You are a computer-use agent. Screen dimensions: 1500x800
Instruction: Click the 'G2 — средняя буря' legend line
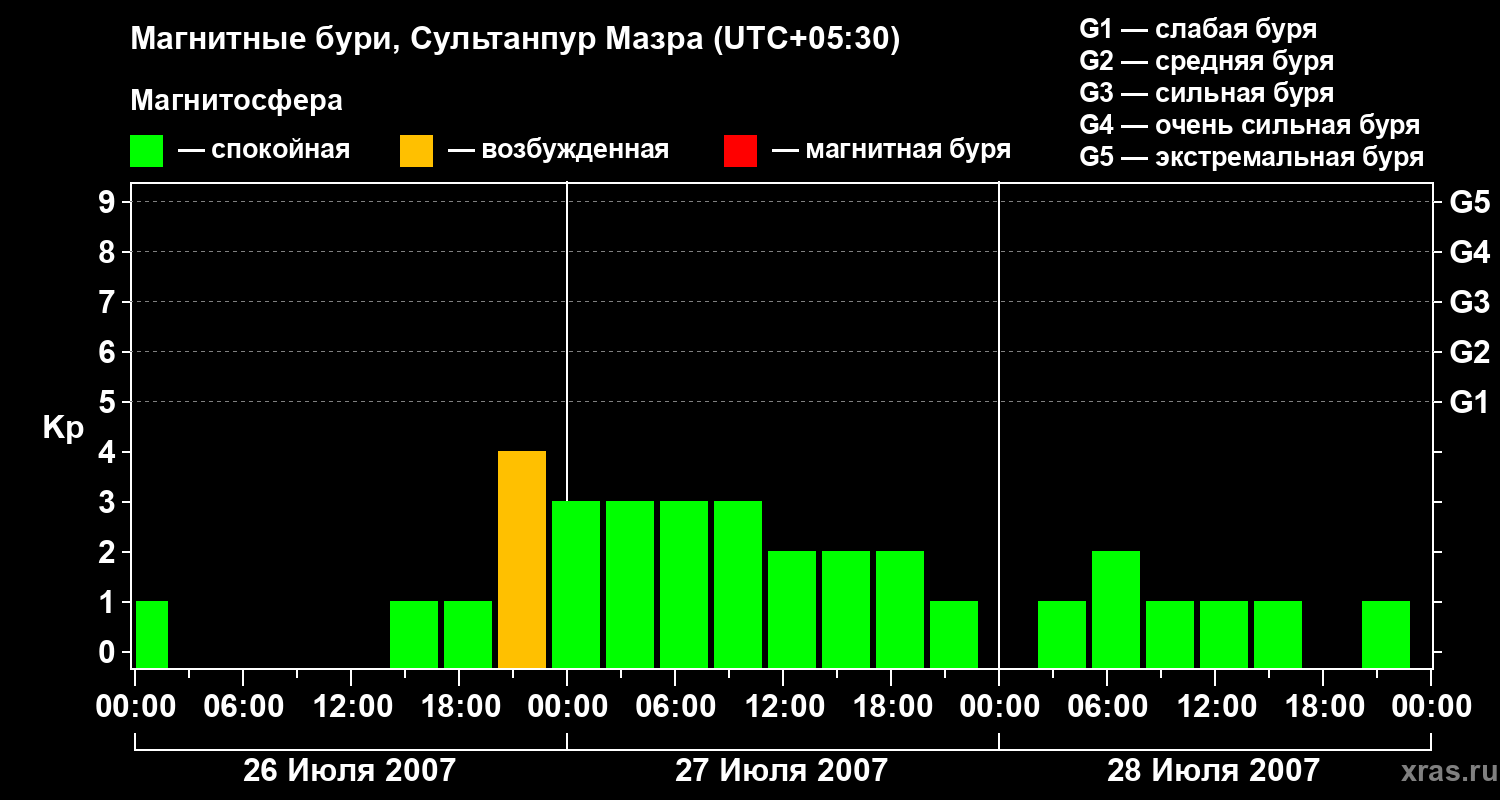coord(1207,61)
